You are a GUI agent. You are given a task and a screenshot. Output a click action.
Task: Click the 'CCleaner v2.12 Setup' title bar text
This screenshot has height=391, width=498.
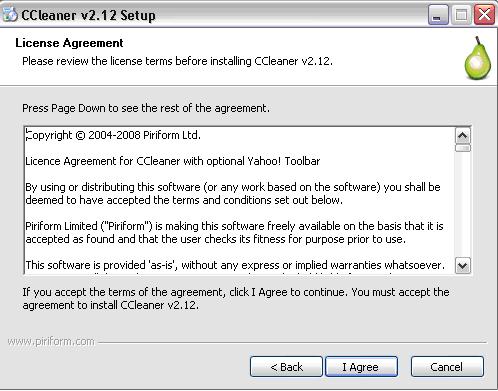click(88, 15)
